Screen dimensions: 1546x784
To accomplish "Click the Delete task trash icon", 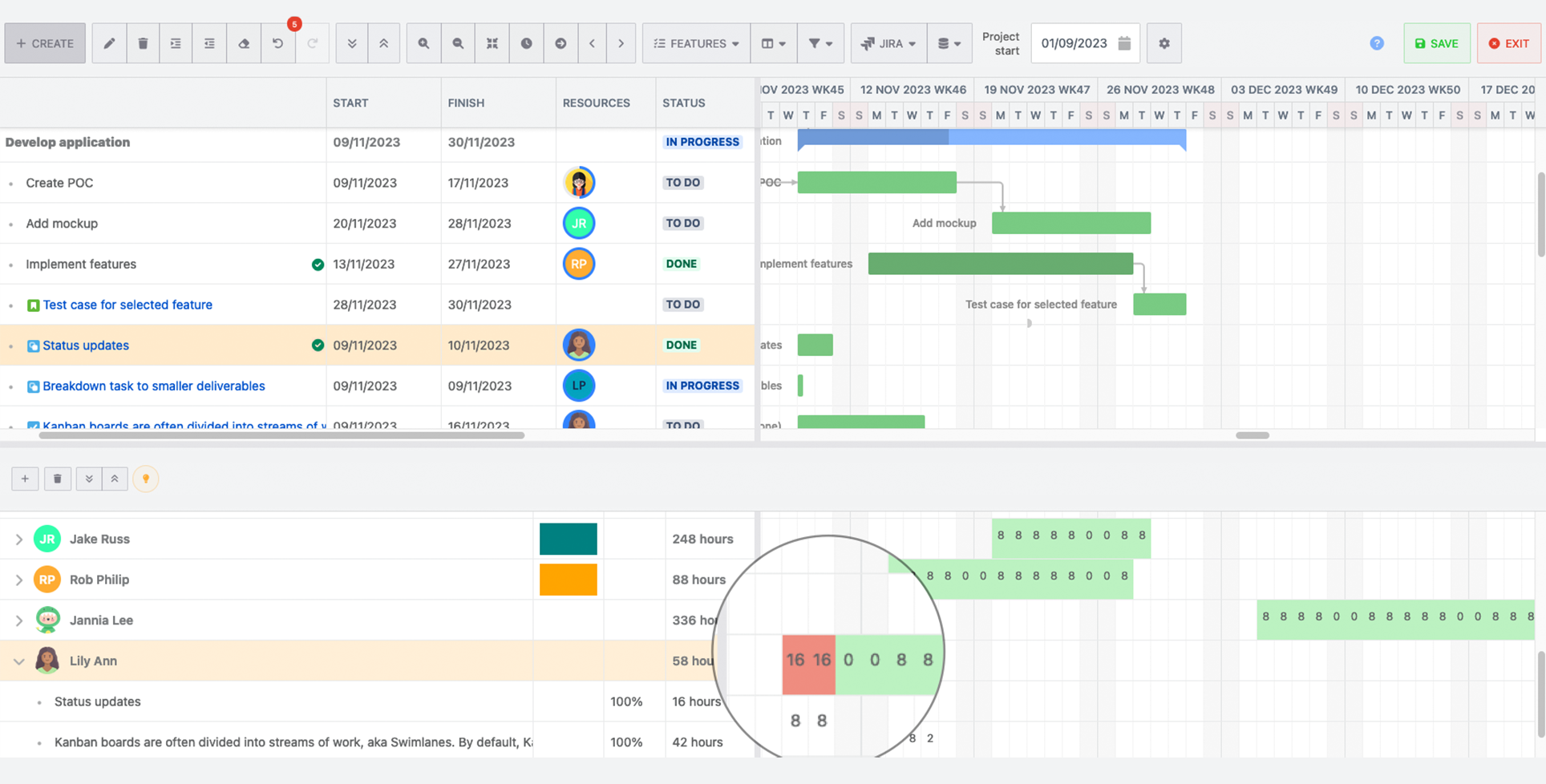I will [x=143, y=43].
